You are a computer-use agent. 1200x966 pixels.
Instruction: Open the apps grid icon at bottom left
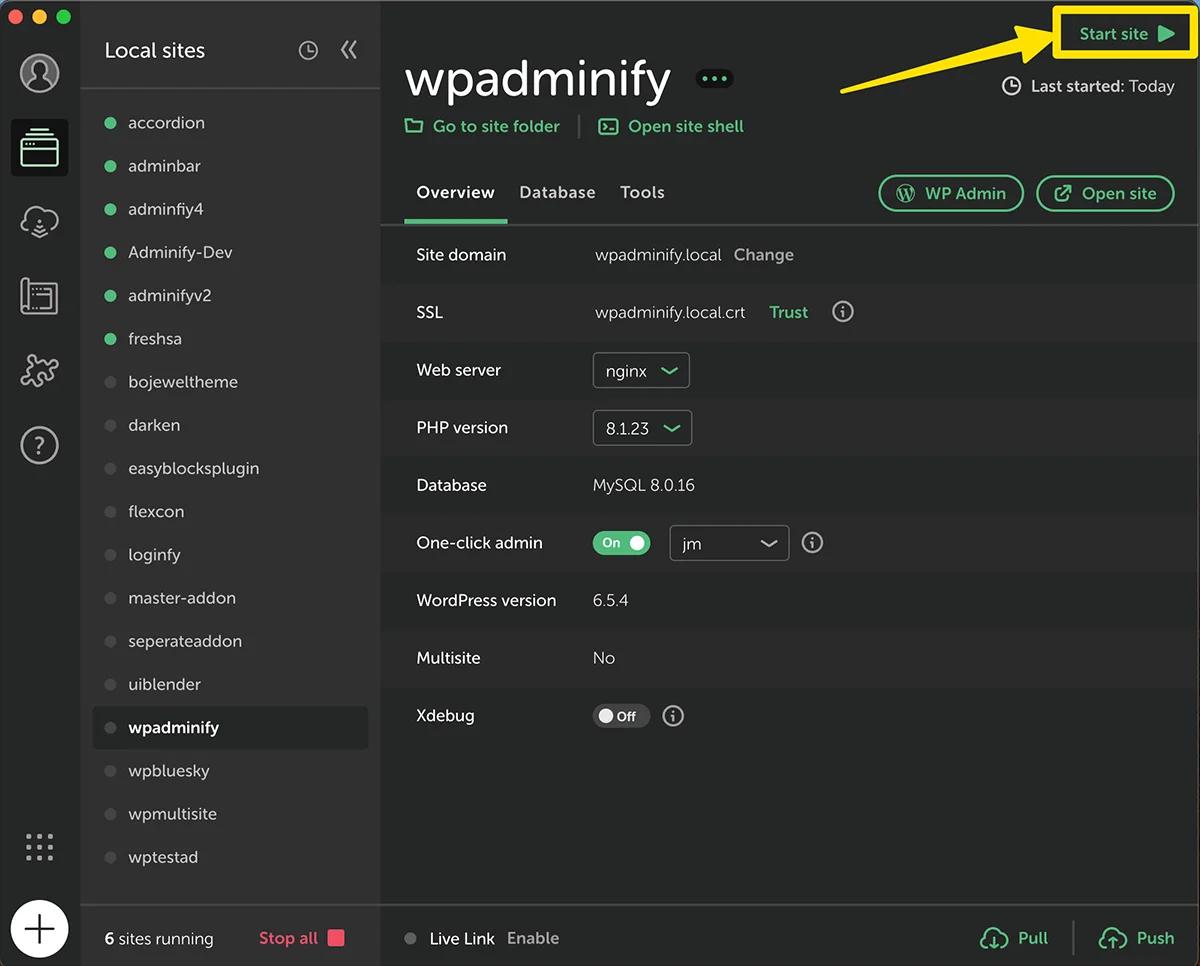point(40,847)
